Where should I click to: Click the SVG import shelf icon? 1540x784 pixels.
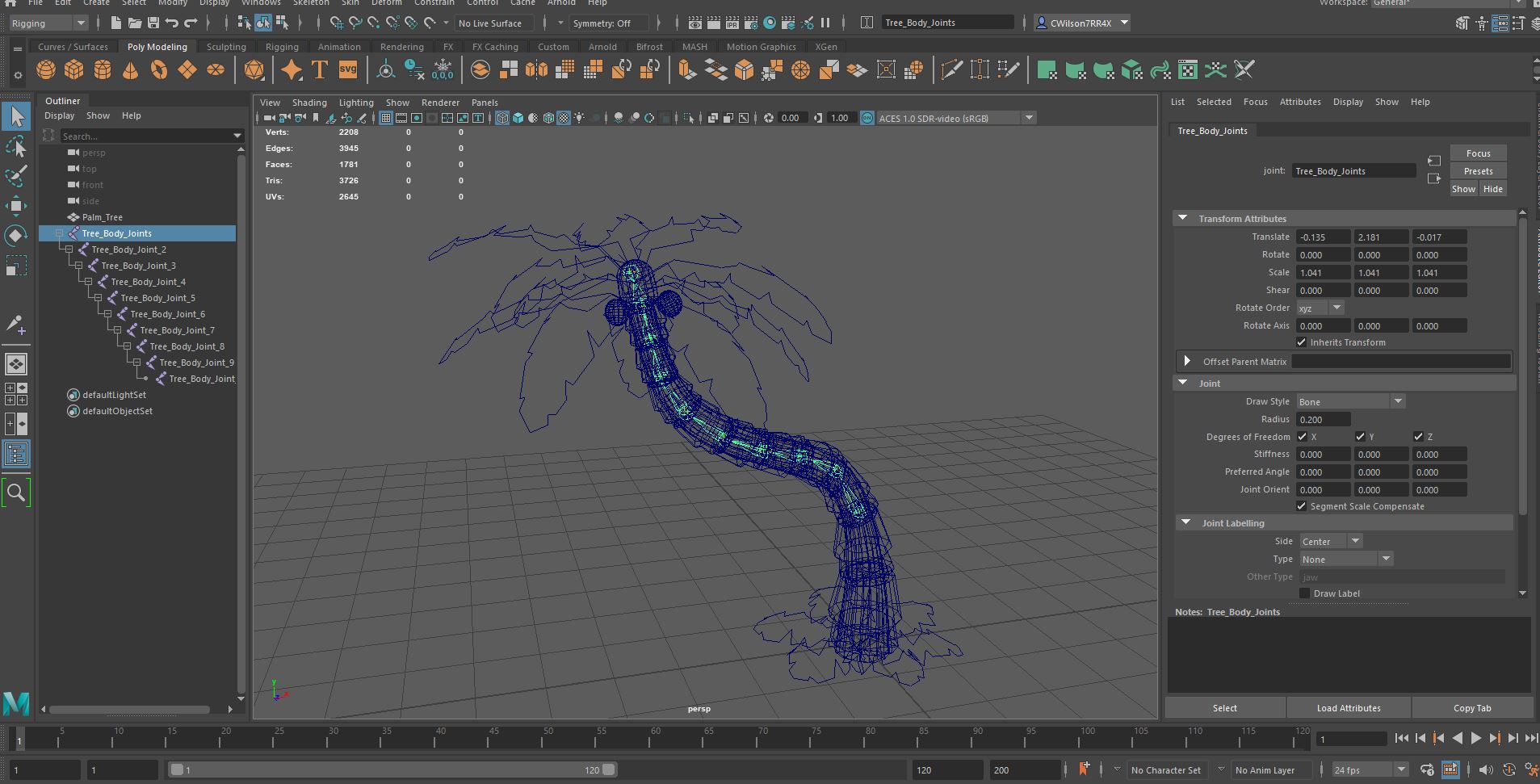(348, 70)
